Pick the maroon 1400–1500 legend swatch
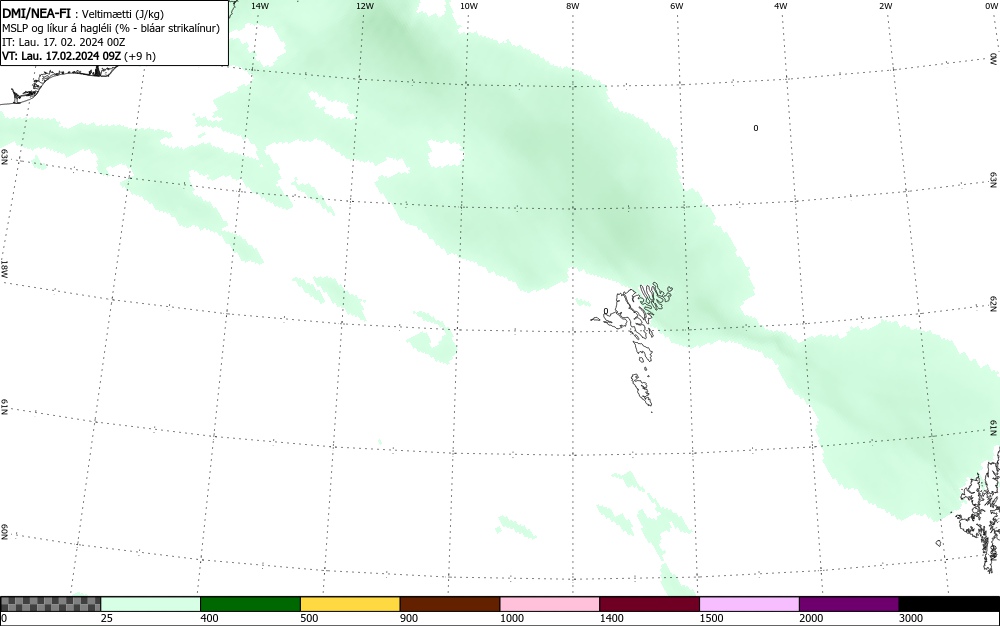This screenshot has width=1000, height=626. [x=649, y=604]
